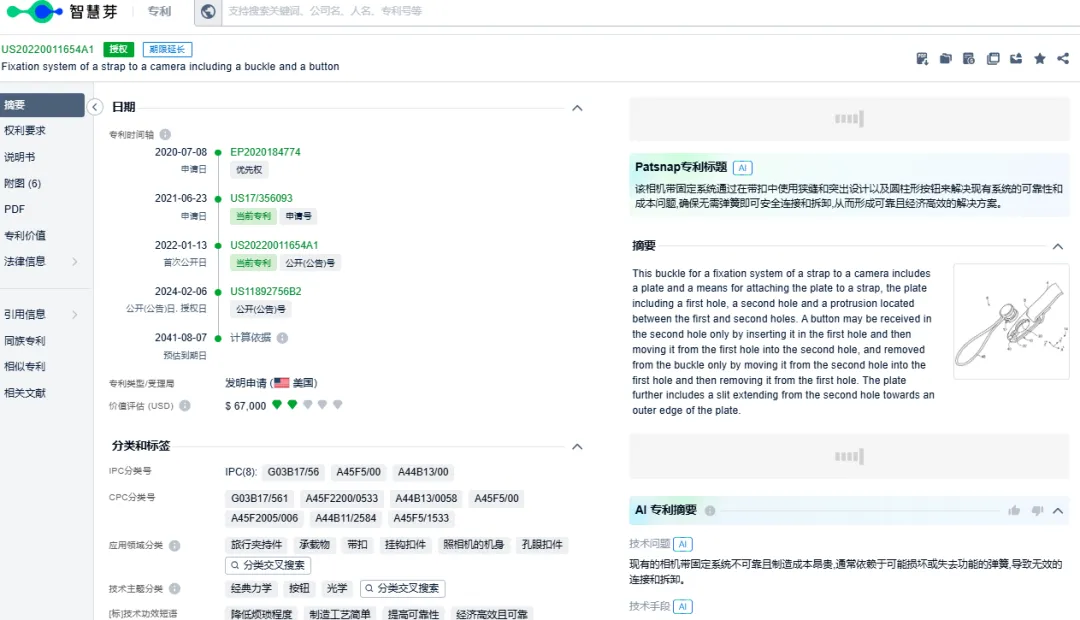Image resolution: width=1080 pixels, height=620 pixels.
Task: Click info icon beside 价值评估 (USD)
Action: pyautogui.click(x=185, y=406)
